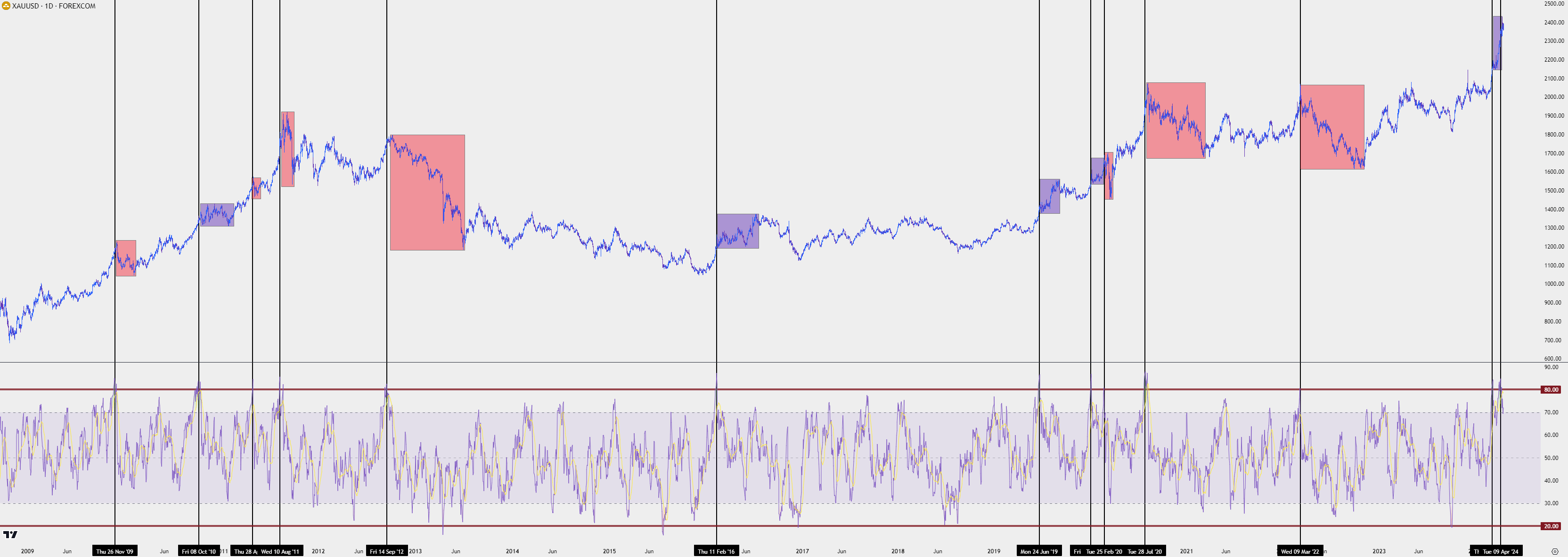The image size is (1568, 557).
Task: Click the 2023 year label on time axis
Action: [1379, 551]
